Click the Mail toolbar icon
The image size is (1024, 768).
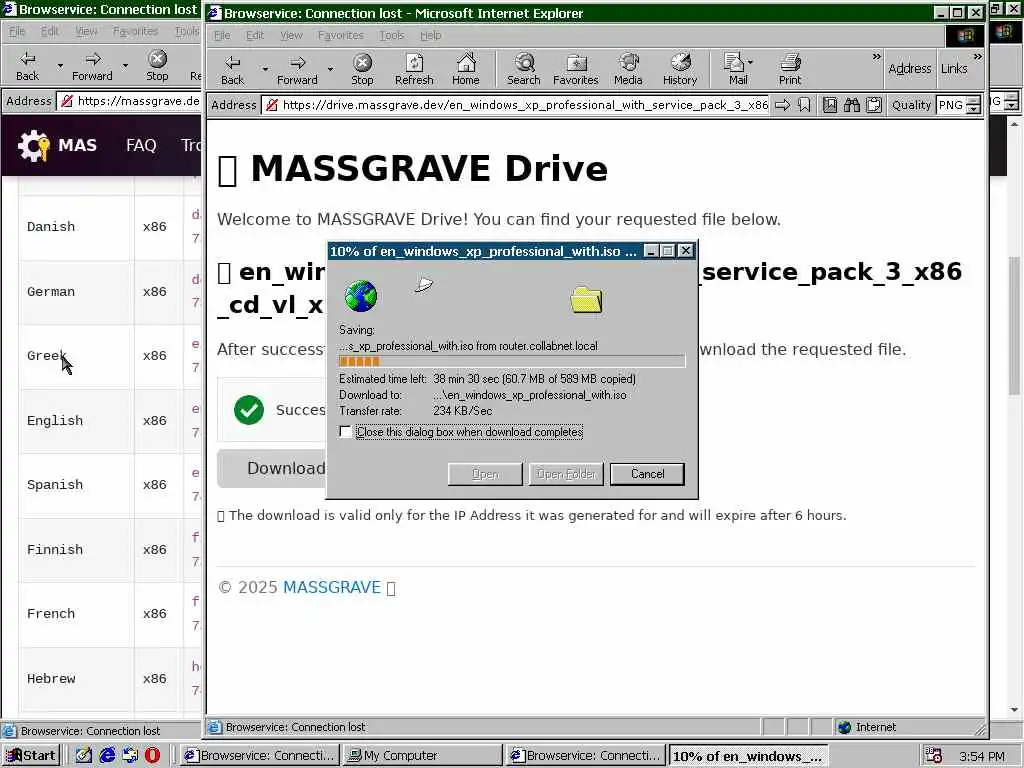click(x=735, y=69)
